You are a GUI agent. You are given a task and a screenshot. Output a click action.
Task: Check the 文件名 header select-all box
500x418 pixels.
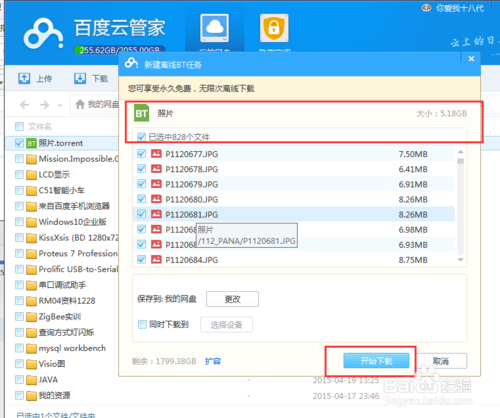pos(19,126)
